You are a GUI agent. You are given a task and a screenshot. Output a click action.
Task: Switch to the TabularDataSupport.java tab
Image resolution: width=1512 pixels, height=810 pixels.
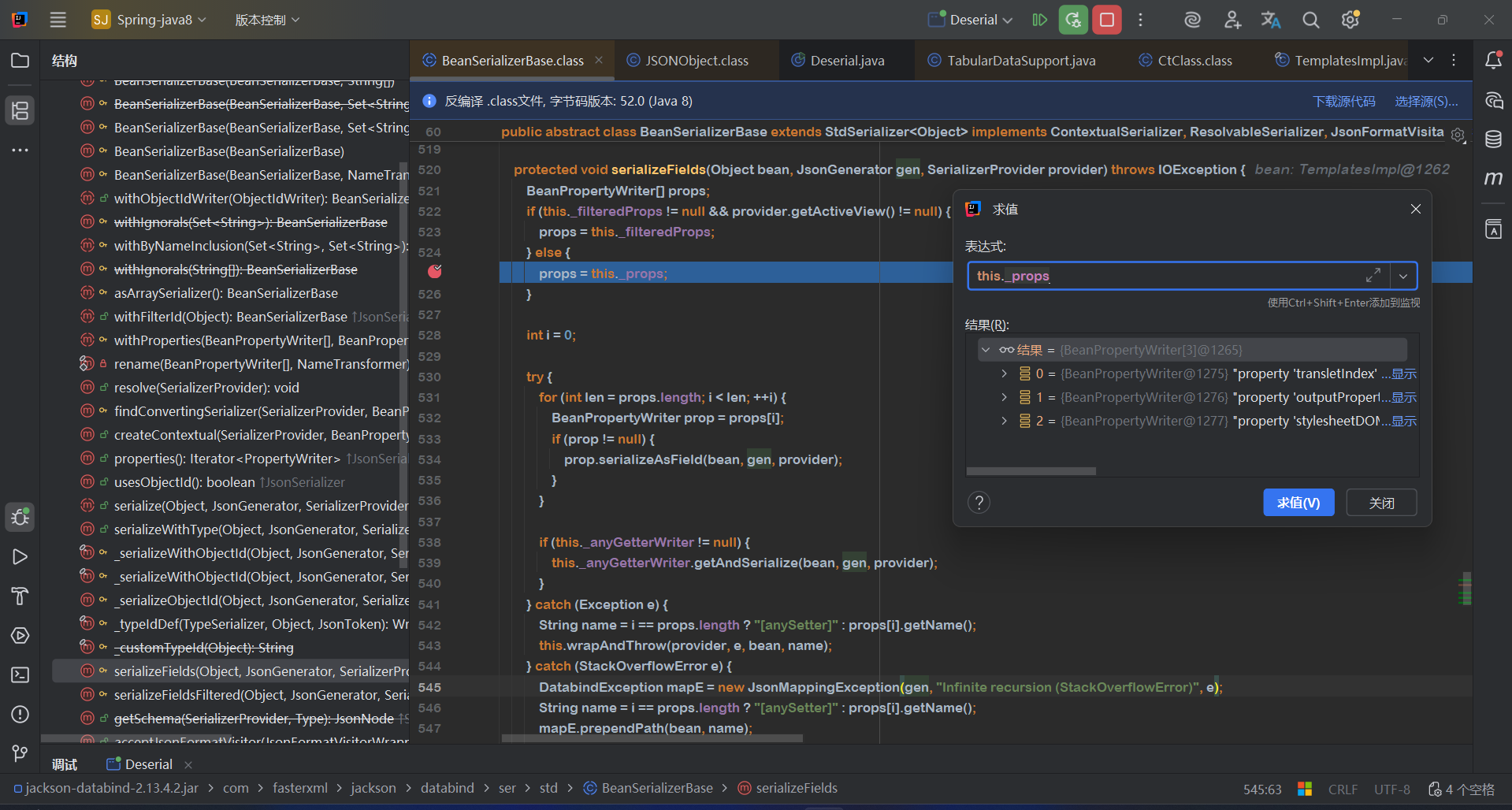click(1020, 61)
